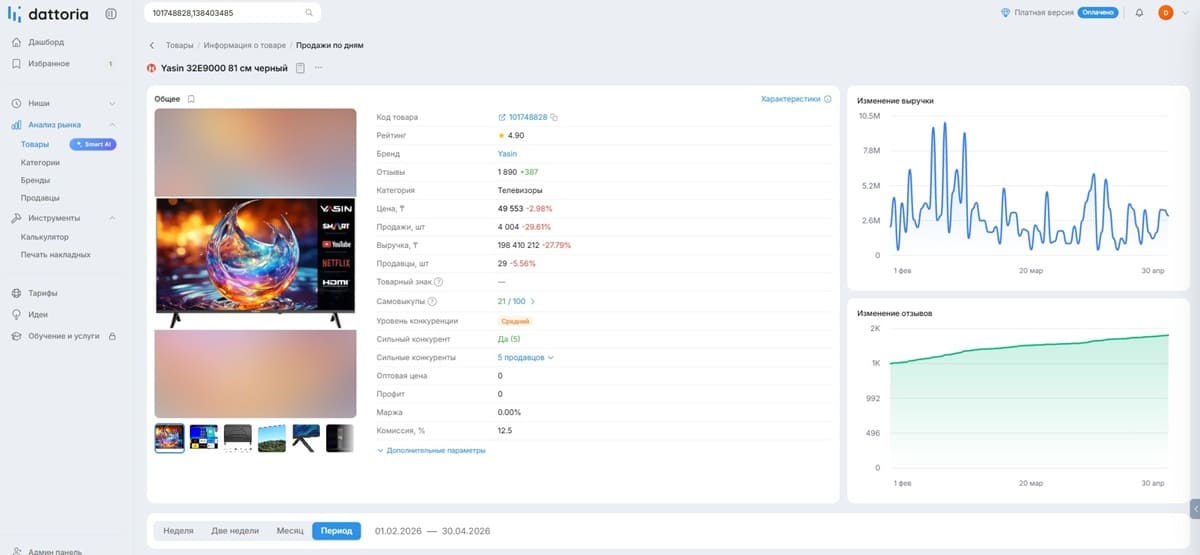Bookmark the Общее section
1200x555 pixels.
[x=191, y=99]
